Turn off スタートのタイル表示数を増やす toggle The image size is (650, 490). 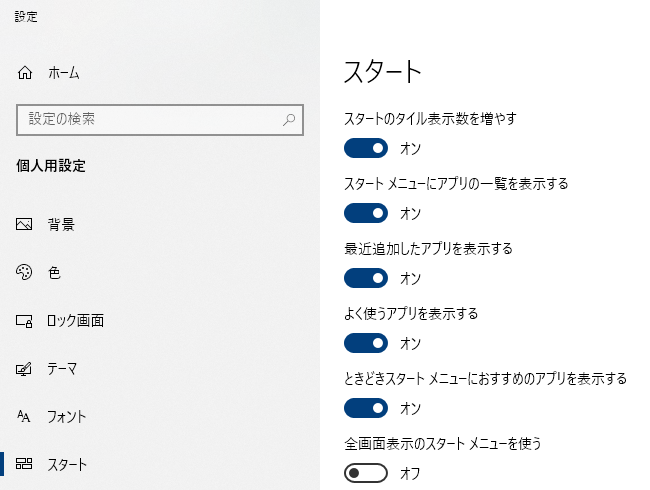click(x=365, y=148)
